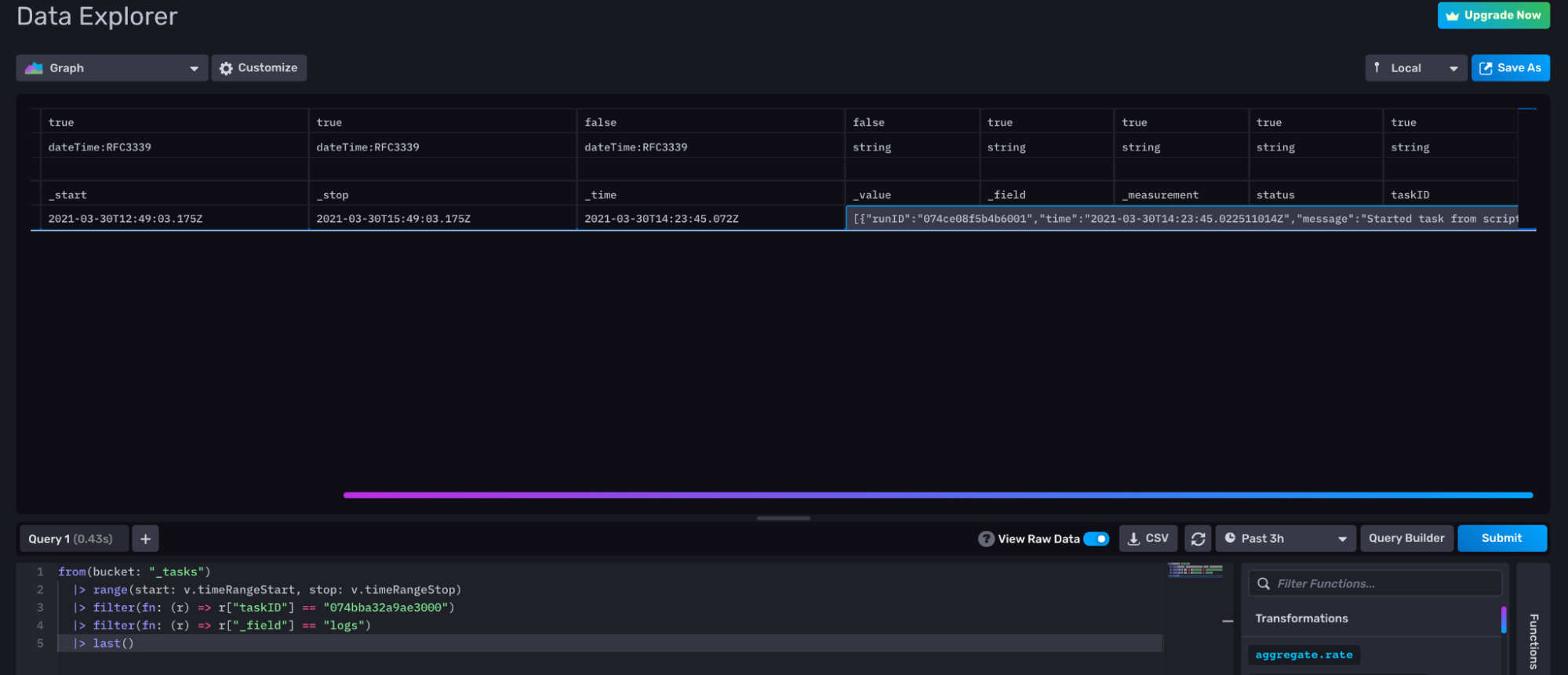Select the Query 1 tab

point(71,539)
